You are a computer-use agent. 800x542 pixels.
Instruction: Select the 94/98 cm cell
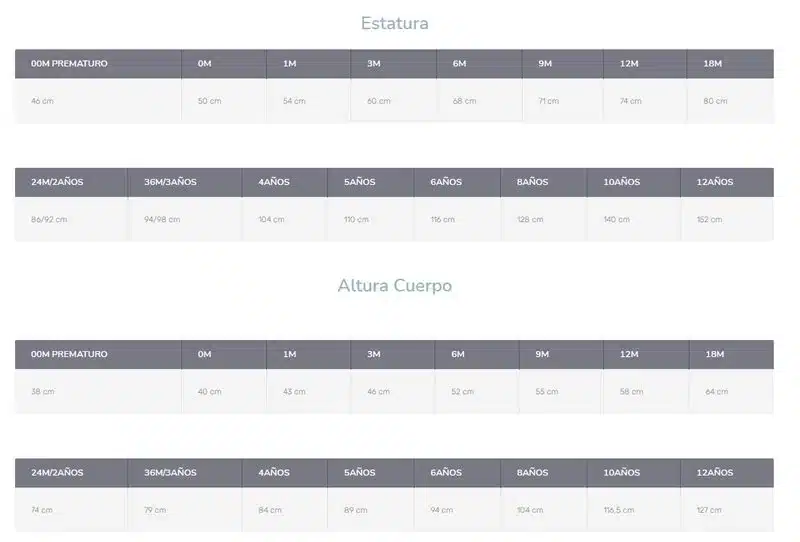click(x=162, y=219)
